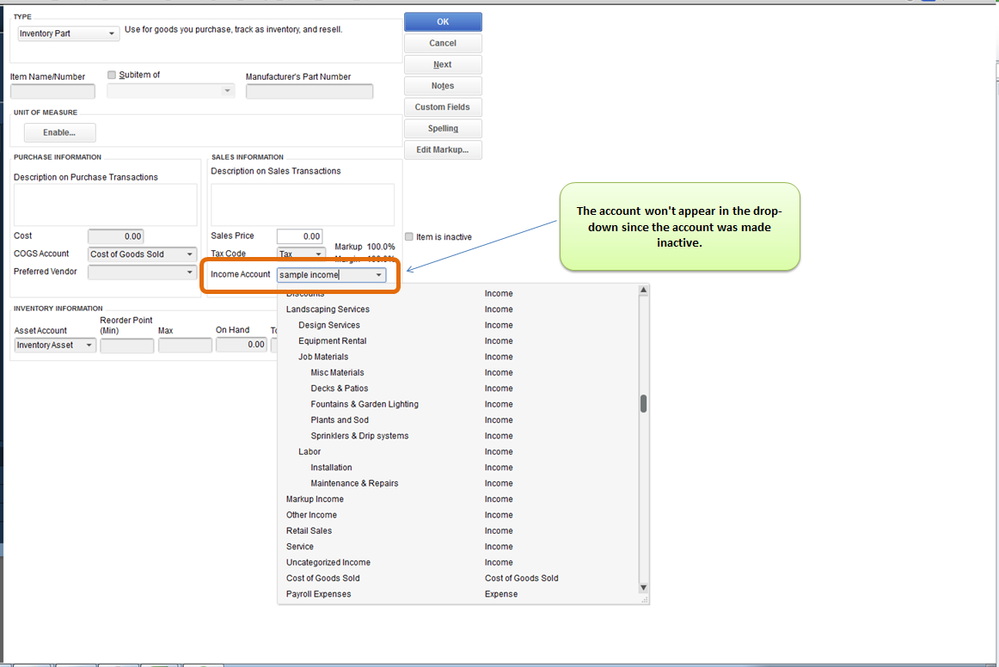The width and height of the screenshot is (999, 667).
Task: Check the Subitem of checkbox
Action: point(112,75)
